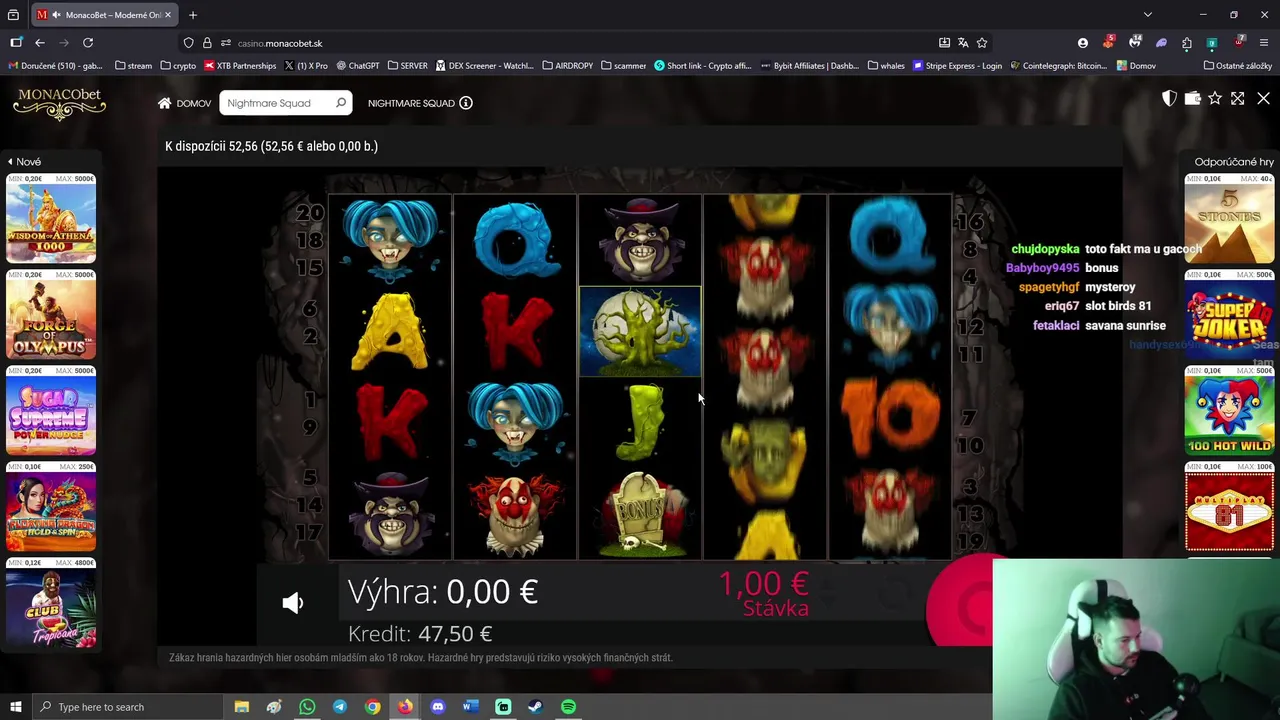The image size is (1280, 720).
Task: Add game to favorites with star icon
Action: (1215, 98)
